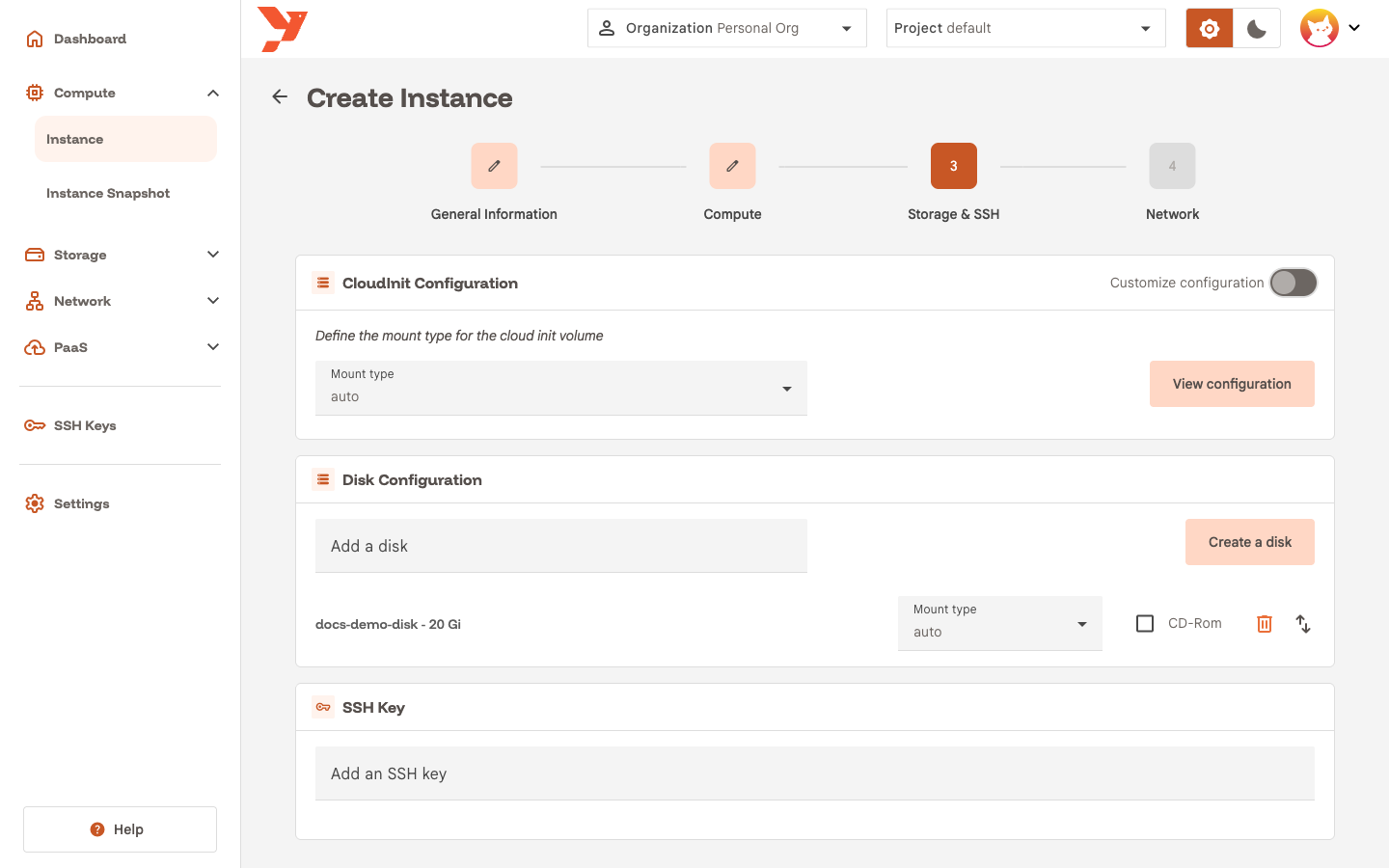Viewport: 1389px width, 868px height.
Task: Select step 3 Storage & SSH
Action: pos(954,166)
